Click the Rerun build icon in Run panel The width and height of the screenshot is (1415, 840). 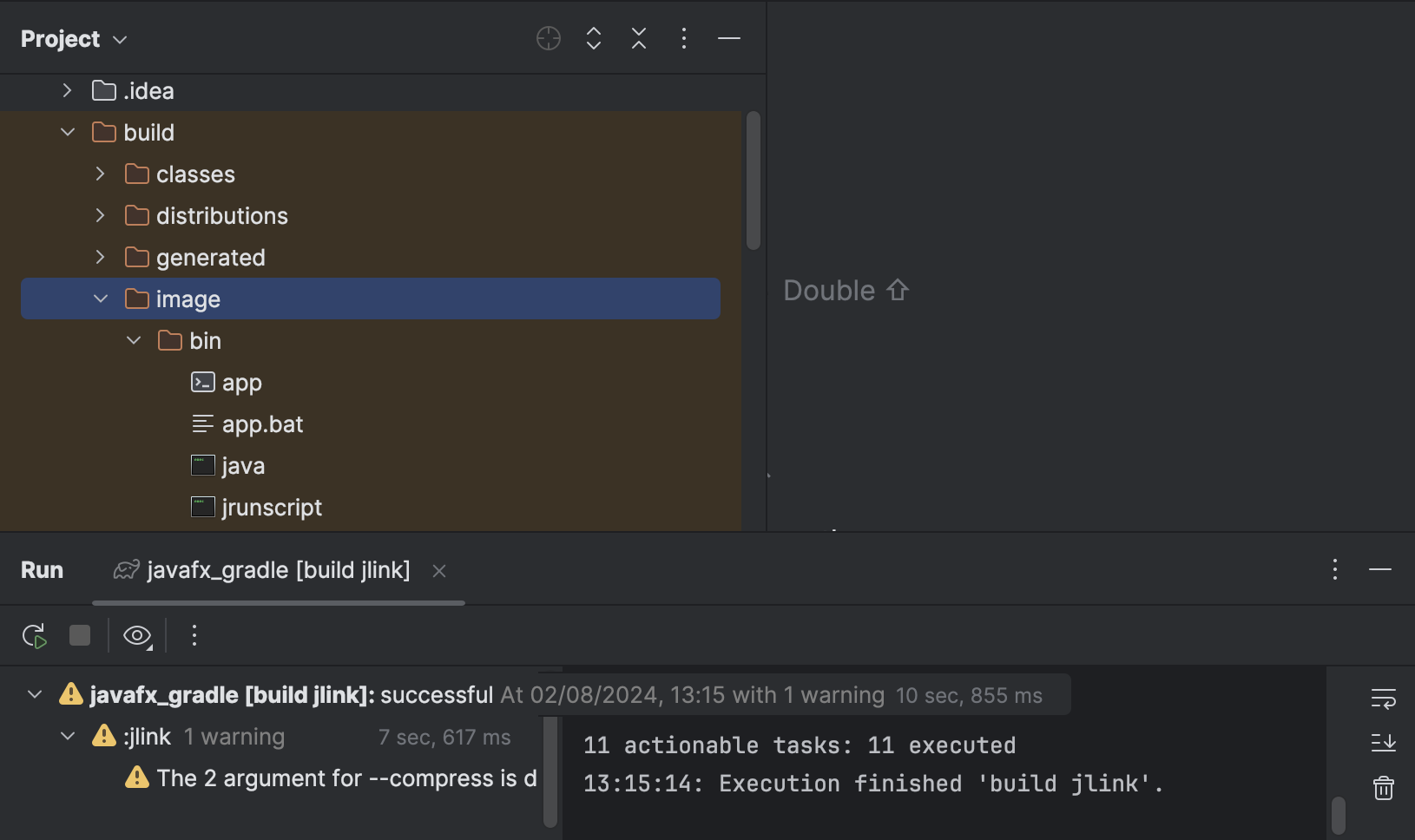click(x=33, y=635)
